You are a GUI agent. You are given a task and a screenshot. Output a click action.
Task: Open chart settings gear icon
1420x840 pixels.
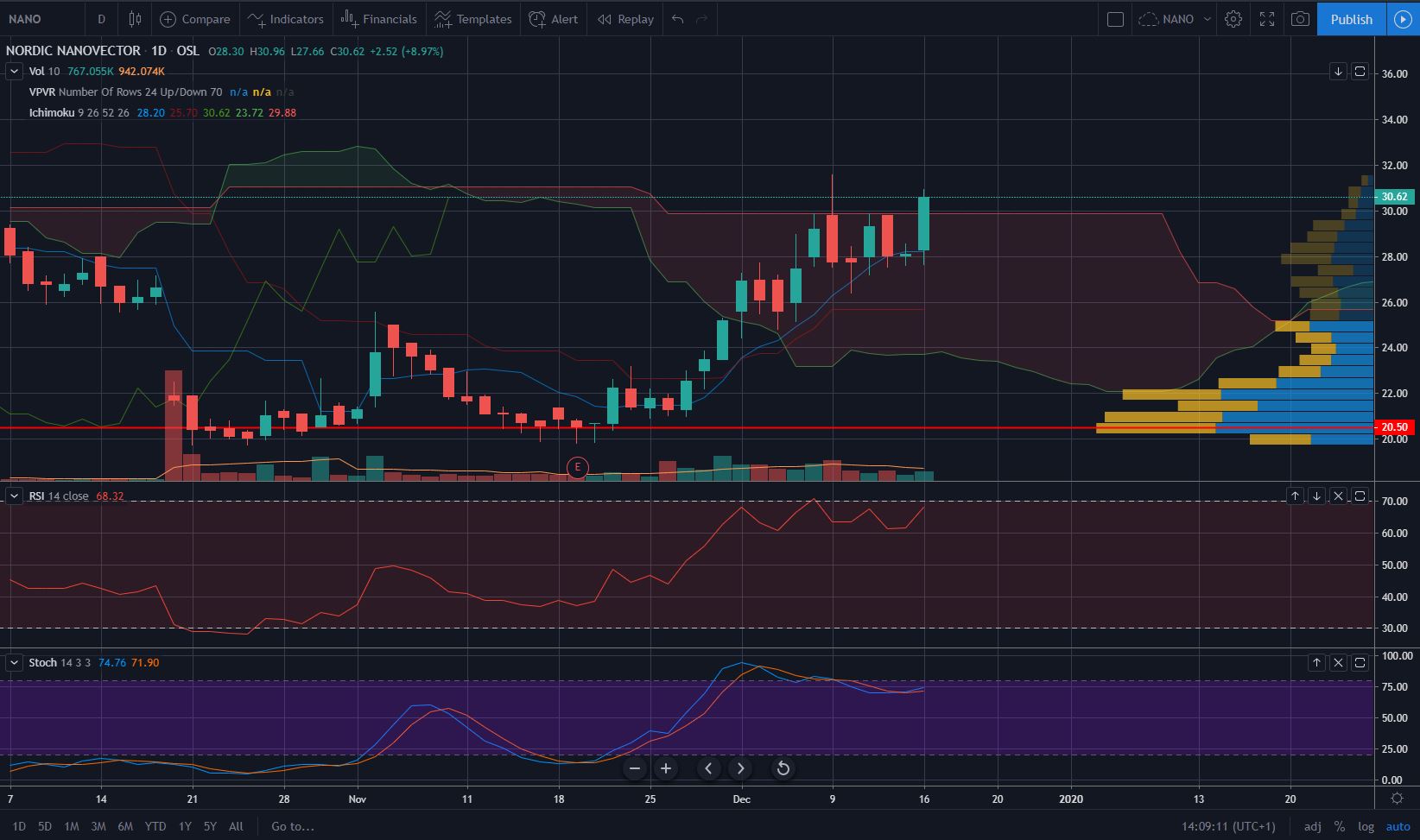(x=1233, y=19)
